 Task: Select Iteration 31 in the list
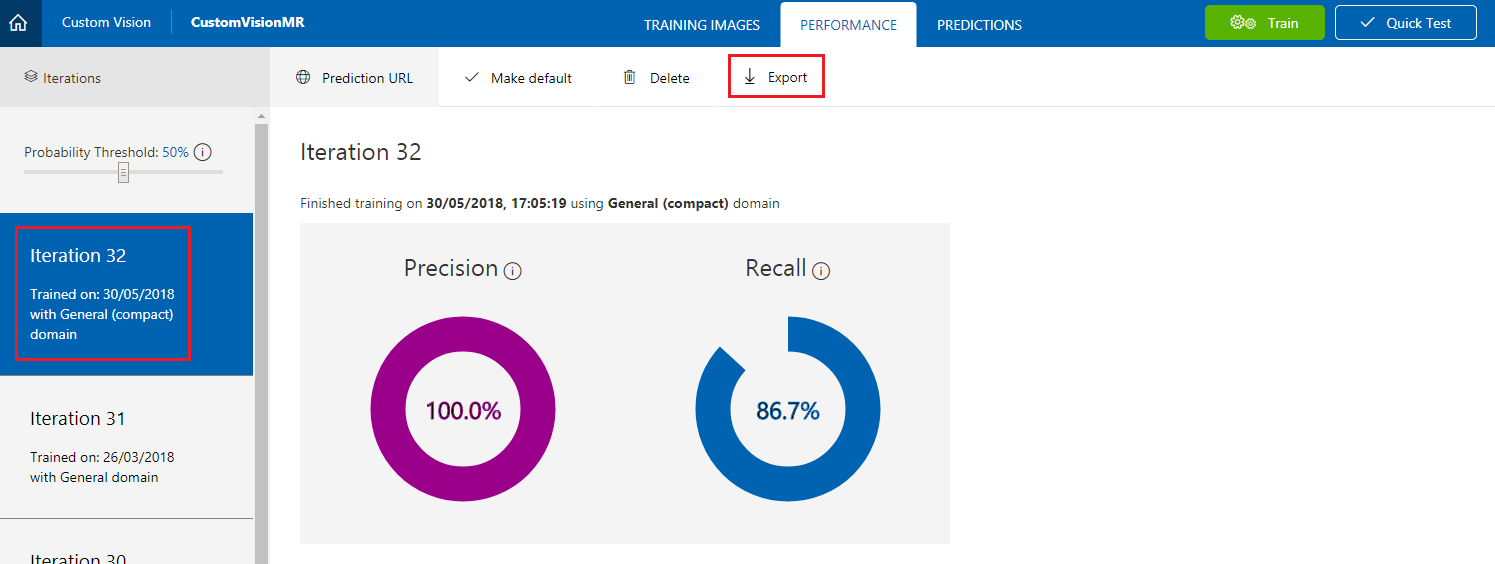(127, 447)
